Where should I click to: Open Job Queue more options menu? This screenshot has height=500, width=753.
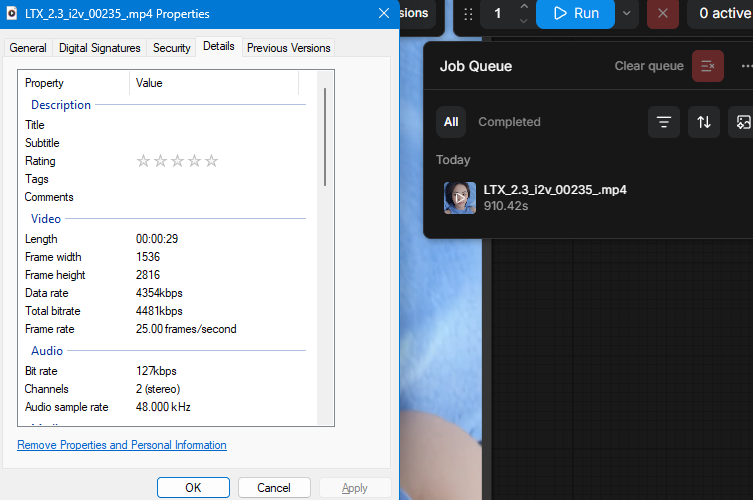tap(746, 66)
